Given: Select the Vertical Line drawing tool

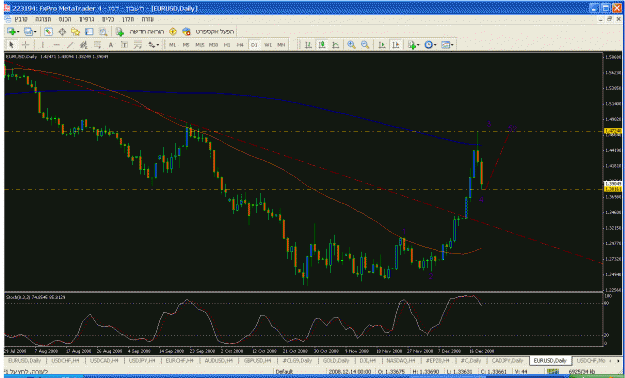Looking at the screenshot, I should tap(43, 45).
